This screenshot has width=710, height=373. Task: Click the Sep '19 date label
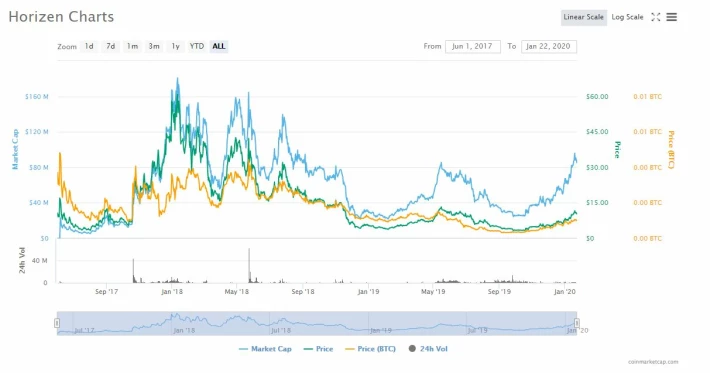499,292
